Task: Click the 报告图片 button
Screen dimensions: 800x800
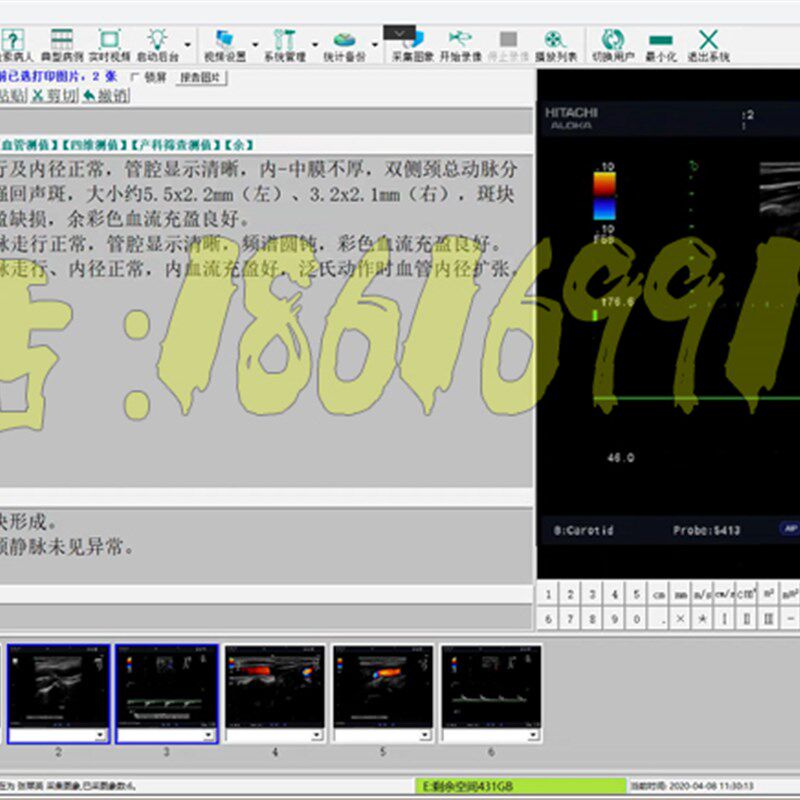Action: point(201,78)
